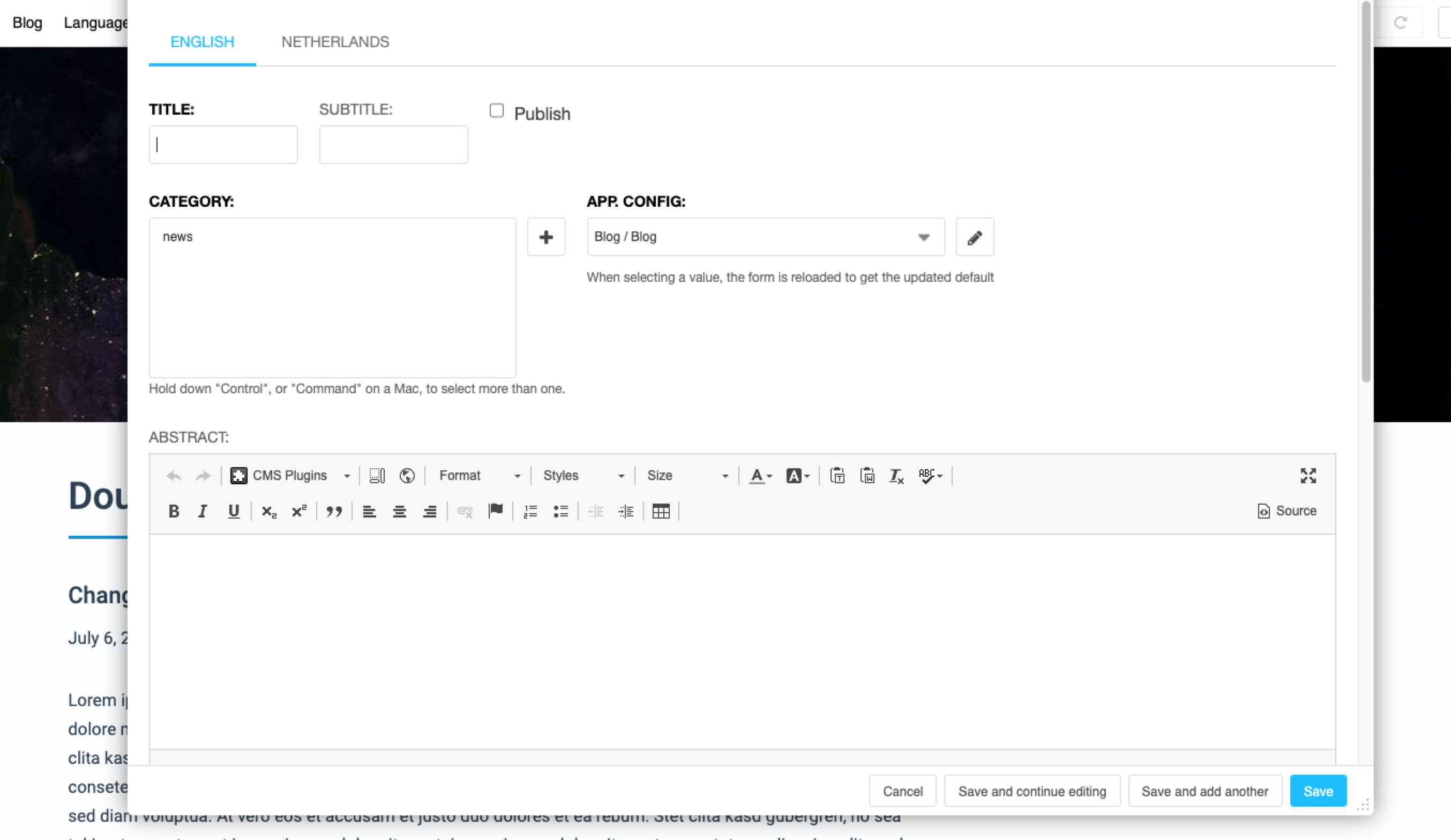Enable the Publish checkbox
Viewport: 1451px width, 840px height.
click(496, 110)
